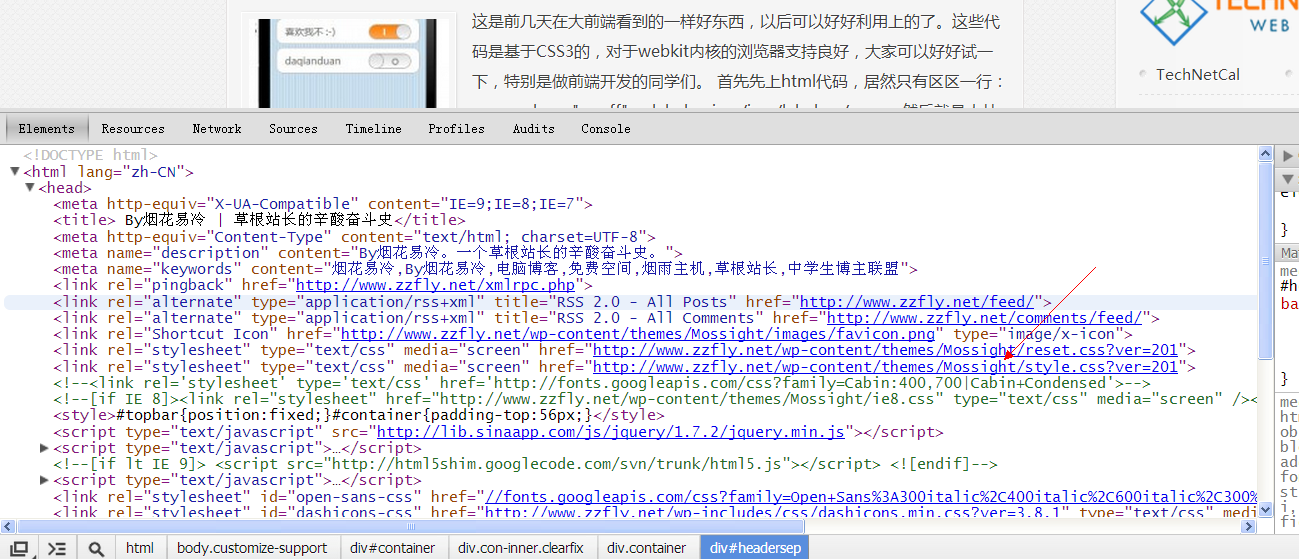
Task: Open the style.css?ver=201 stylesheet link
Action: click(x=886, y=367)
